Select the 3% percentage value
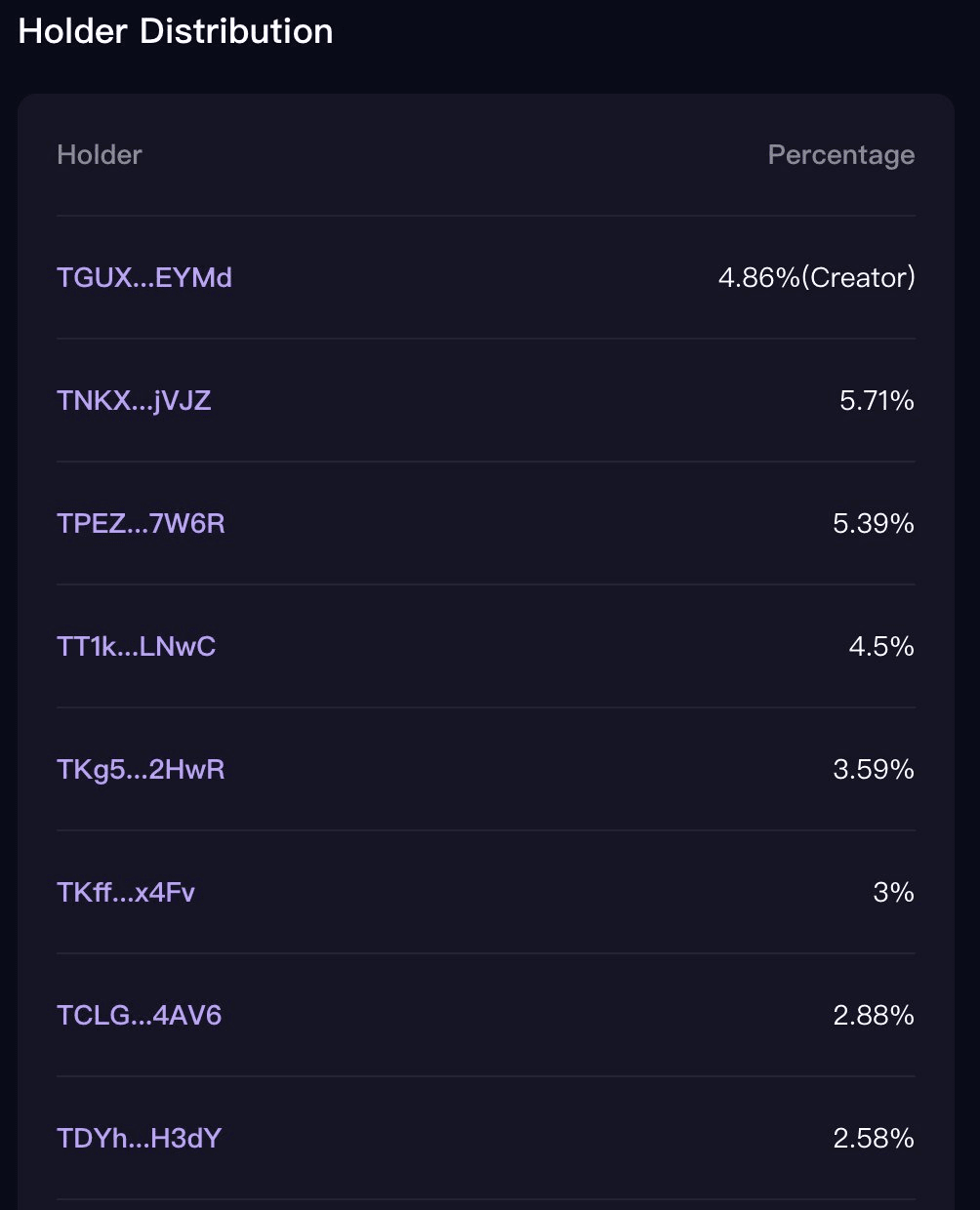The height and width of the screenshot is (1210, 980). pyautogui.click(x=893, y=893)
